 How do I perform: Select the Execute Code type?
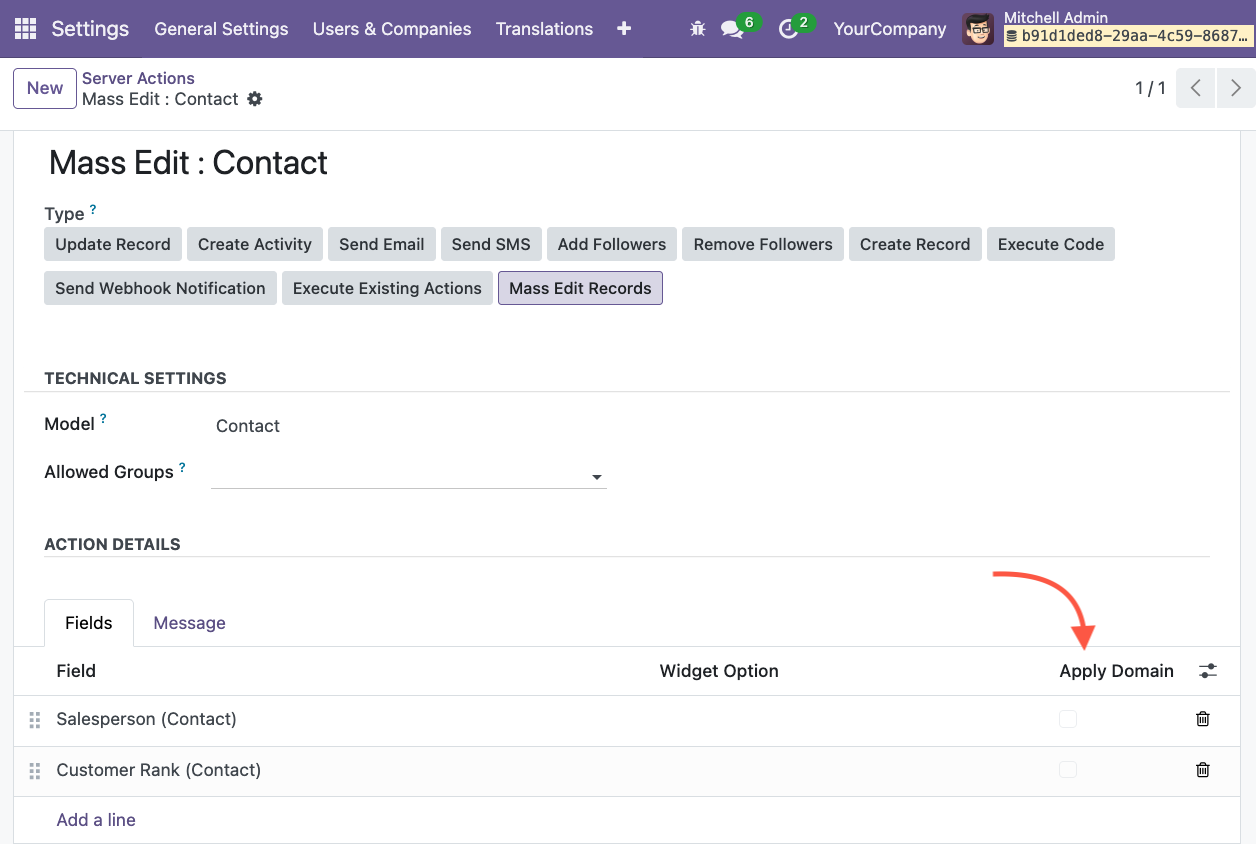click(1051, 244)
